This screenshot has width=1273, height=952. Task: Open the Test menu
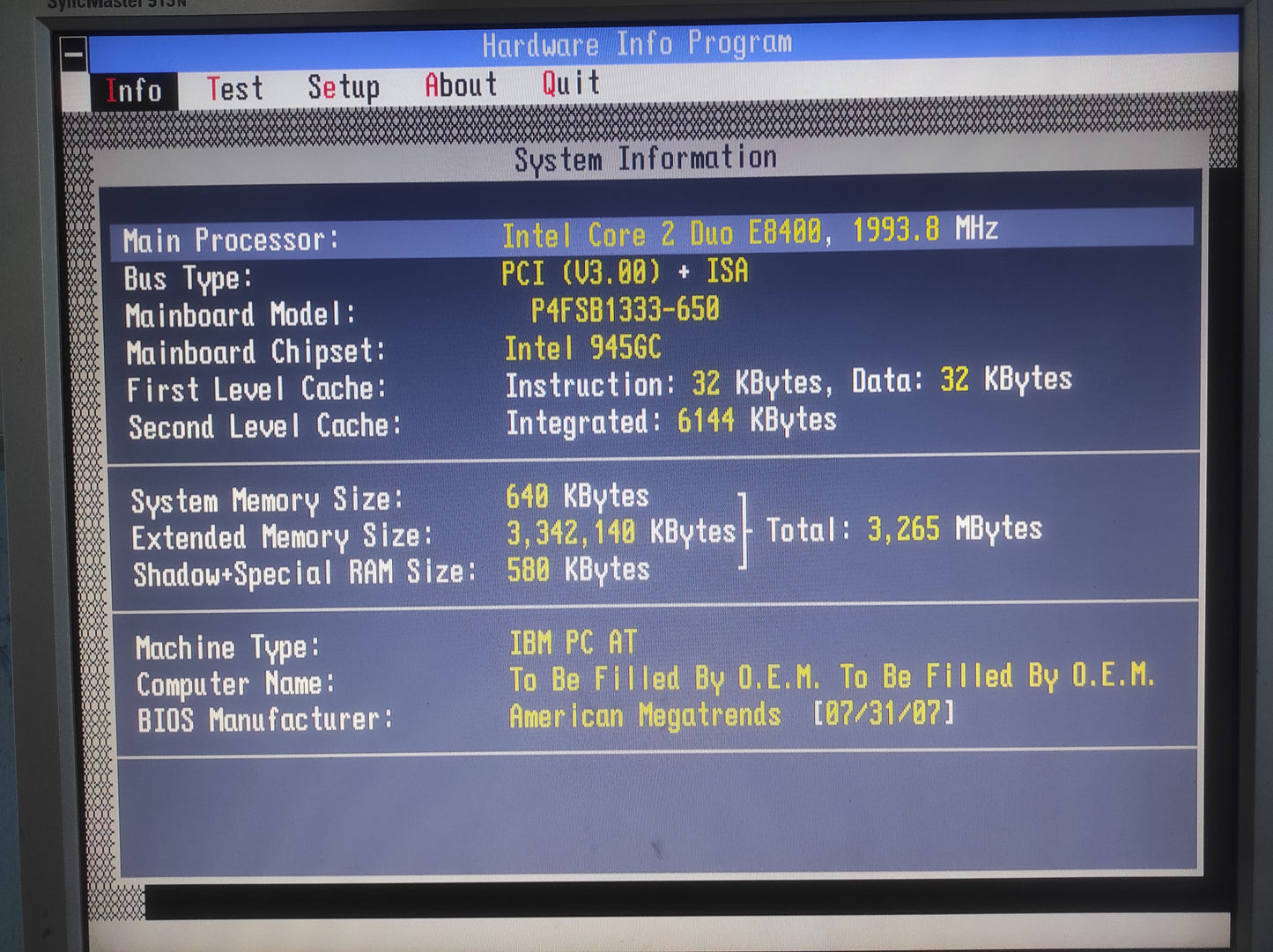(x=234, y=89)
